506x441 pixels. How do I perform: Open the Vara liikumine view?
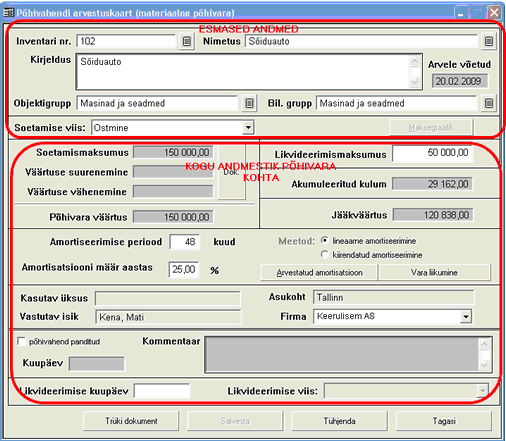pos(434,273)
